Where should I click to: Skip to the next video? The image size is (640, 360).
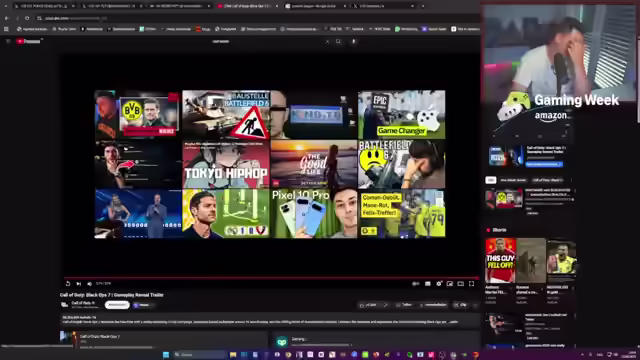[x=79, y=284]
